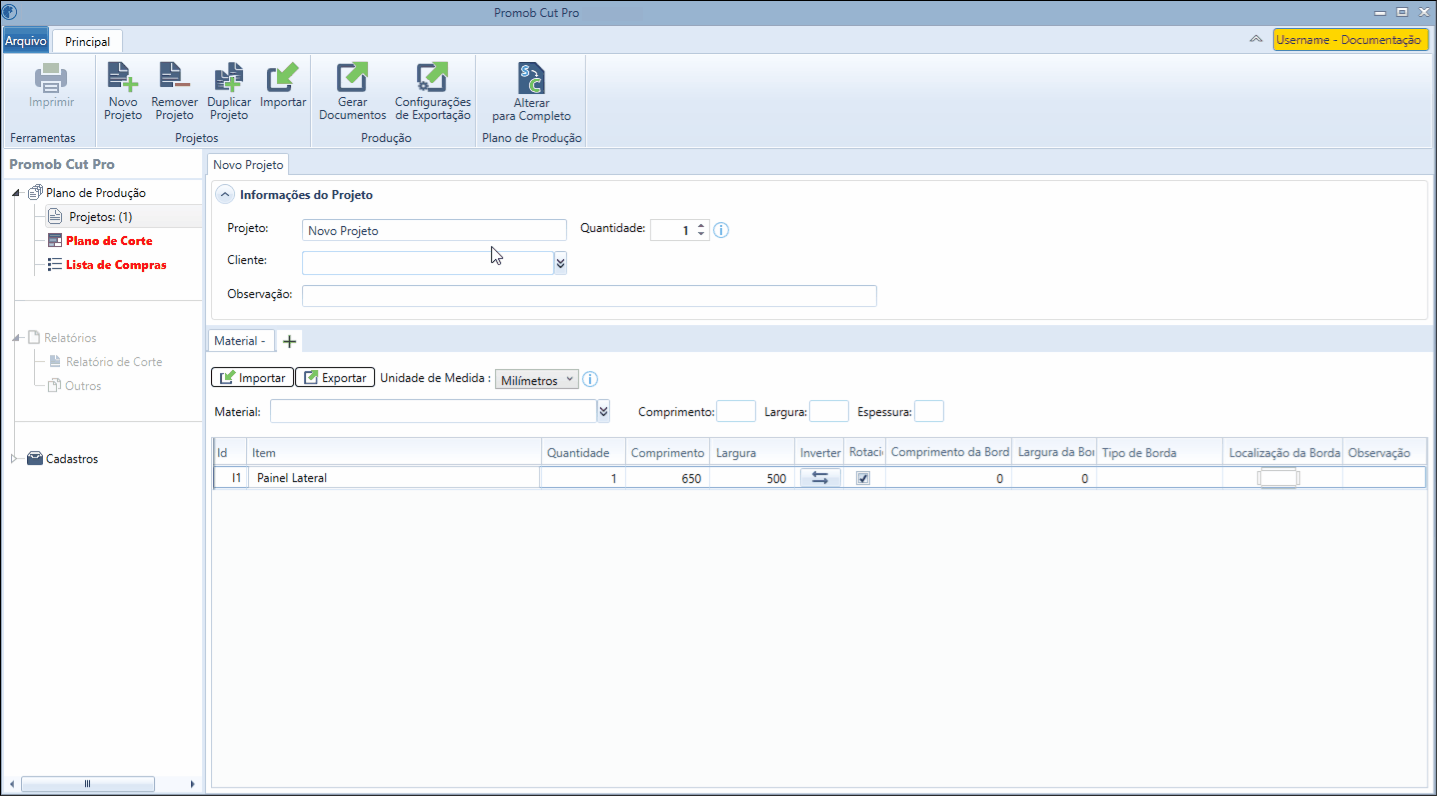Select the Novo Projeto document tab
Viewport: 1437px width, 796px height.
coord(248,164)
